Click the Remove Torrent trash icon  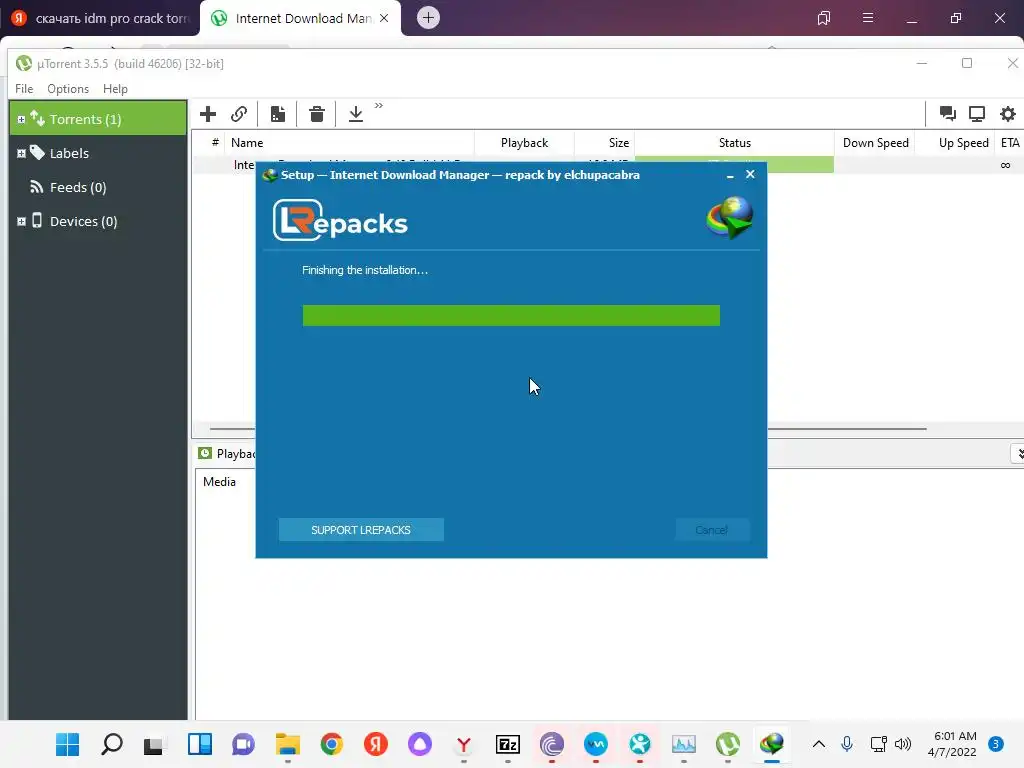click(x=317, y=114)
